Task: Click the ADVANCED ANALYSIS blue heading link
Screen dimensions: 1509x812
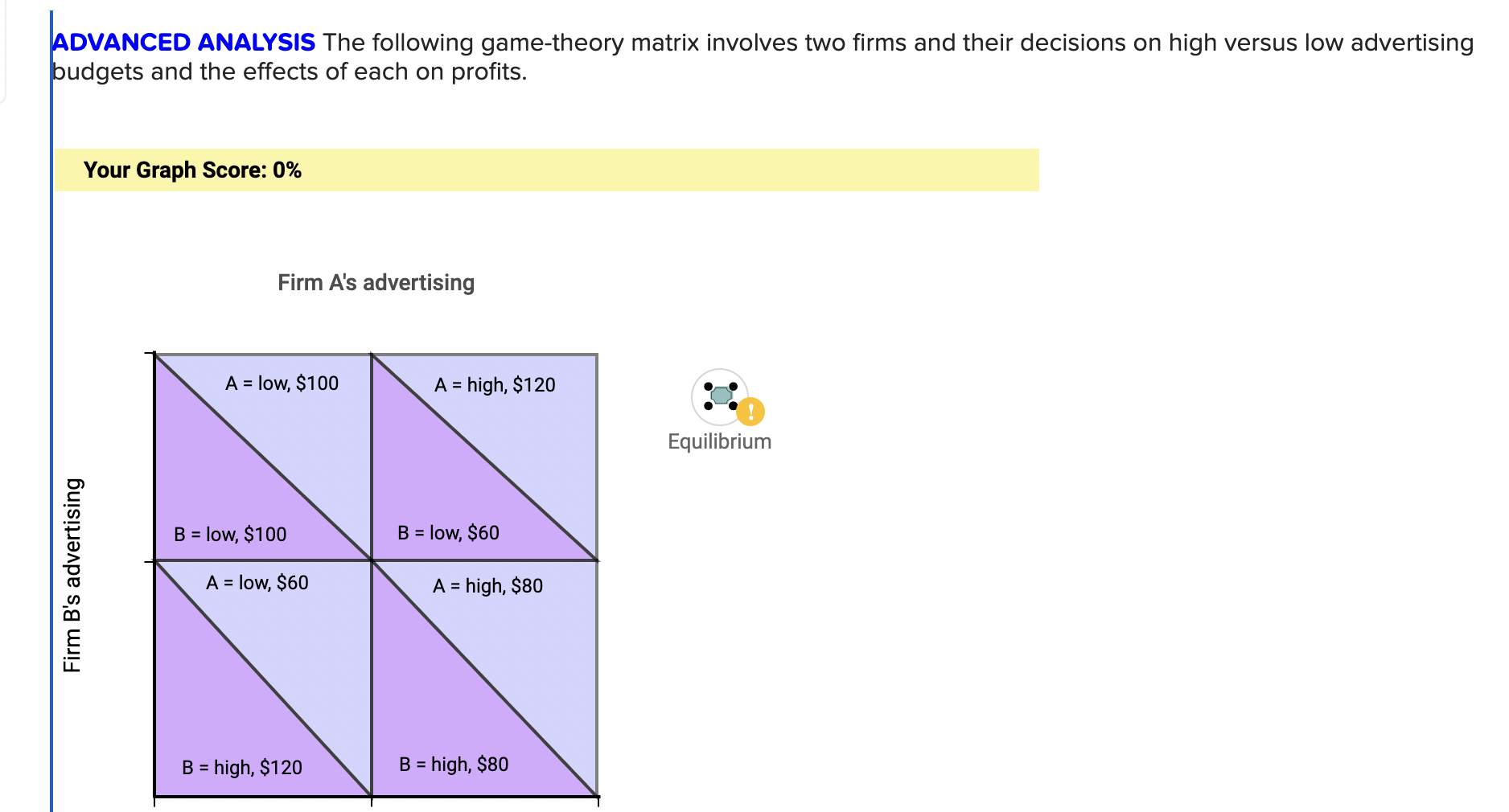Action: (183, 42)
